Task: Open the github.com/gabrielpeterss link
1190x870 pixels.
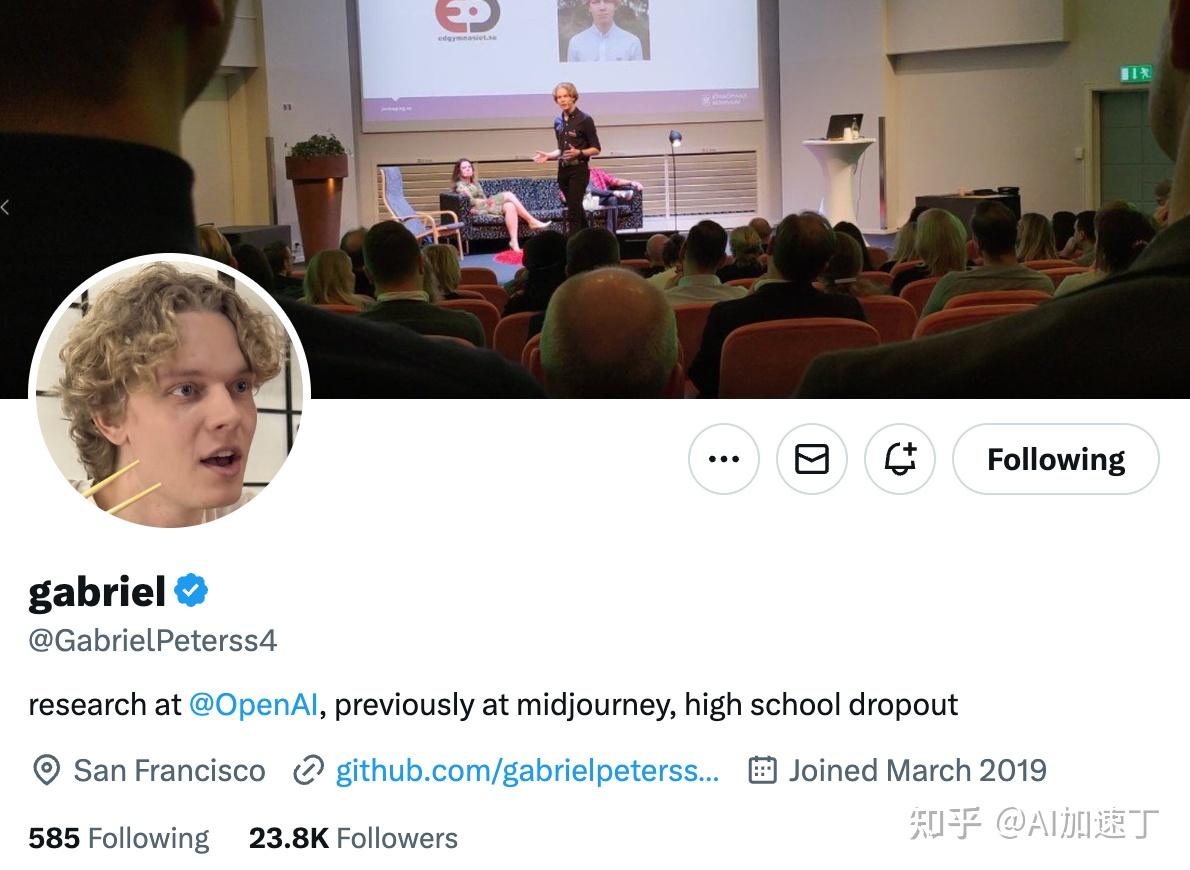Action: tap(527, 770)
